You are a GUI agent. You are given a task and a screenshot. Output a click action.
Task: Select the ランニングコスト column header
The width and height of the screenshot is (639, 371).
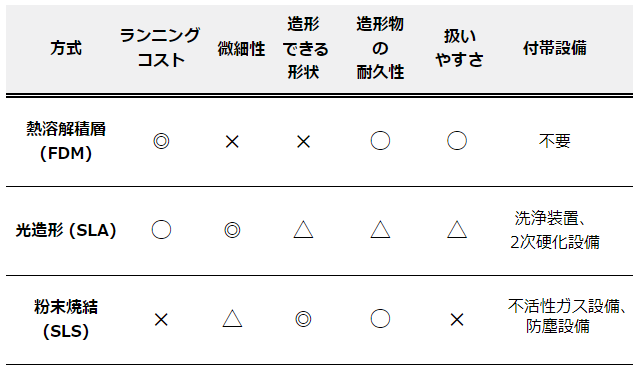[160, 48]
